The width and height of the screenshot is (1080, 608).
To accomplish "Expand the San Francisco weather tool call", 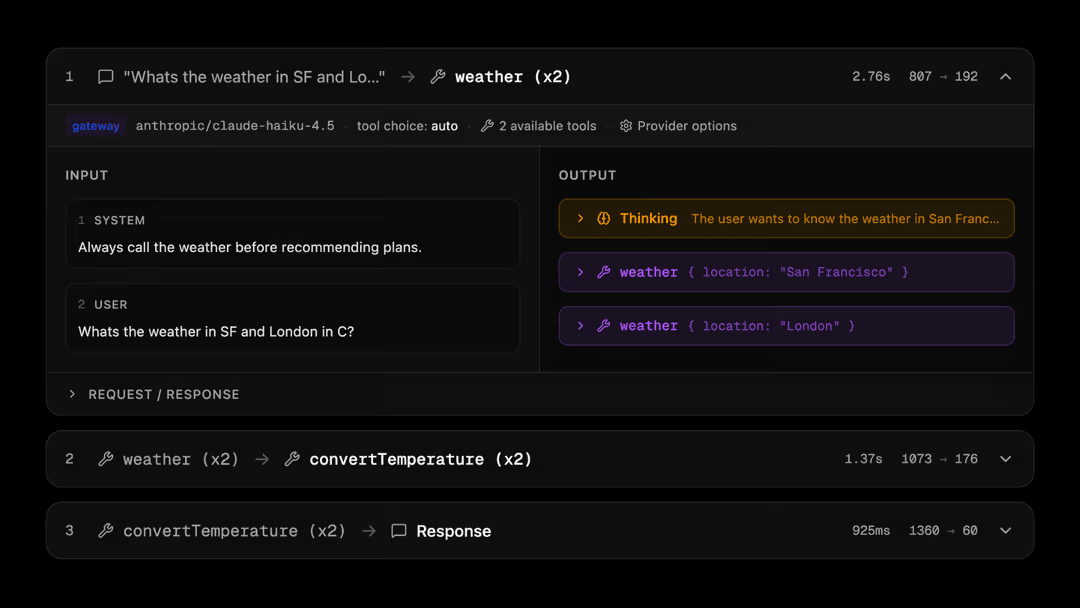I will point(580,272).
